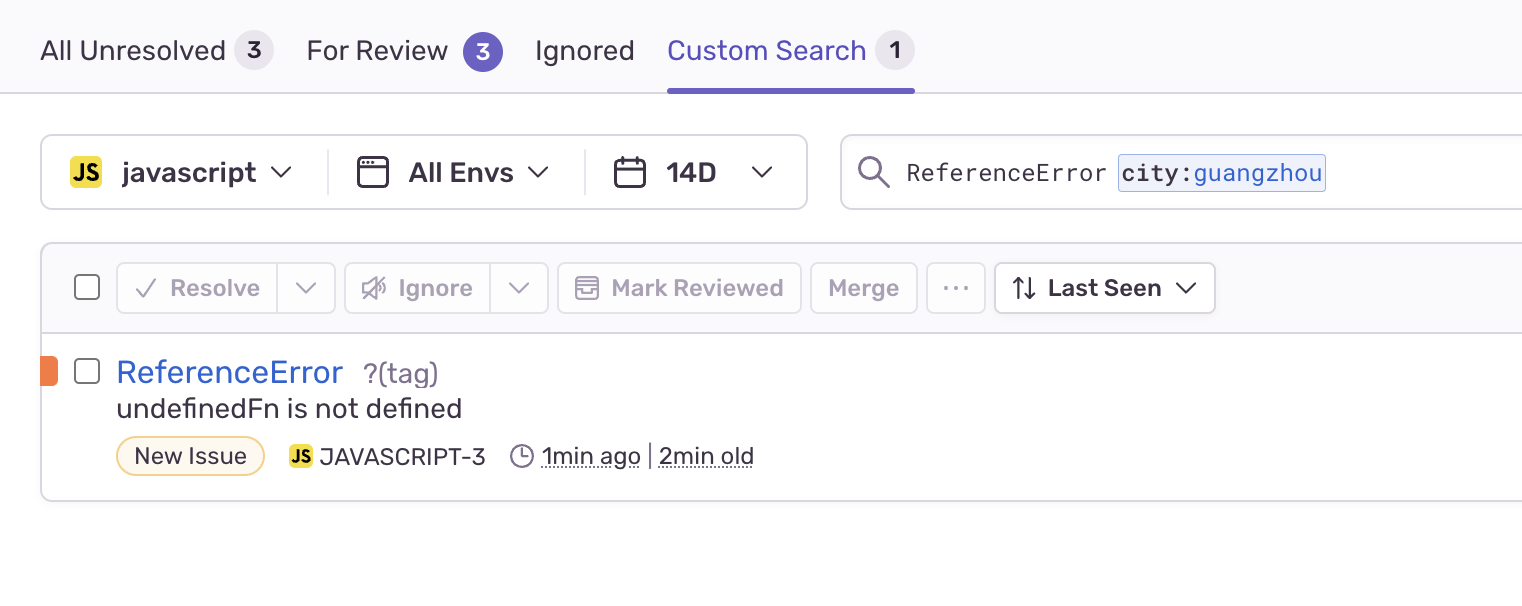Select the ReferenceError issue checkbox
Viewport: 1522px width, 606px height.
pyautogui.click(x=87, y=371)
